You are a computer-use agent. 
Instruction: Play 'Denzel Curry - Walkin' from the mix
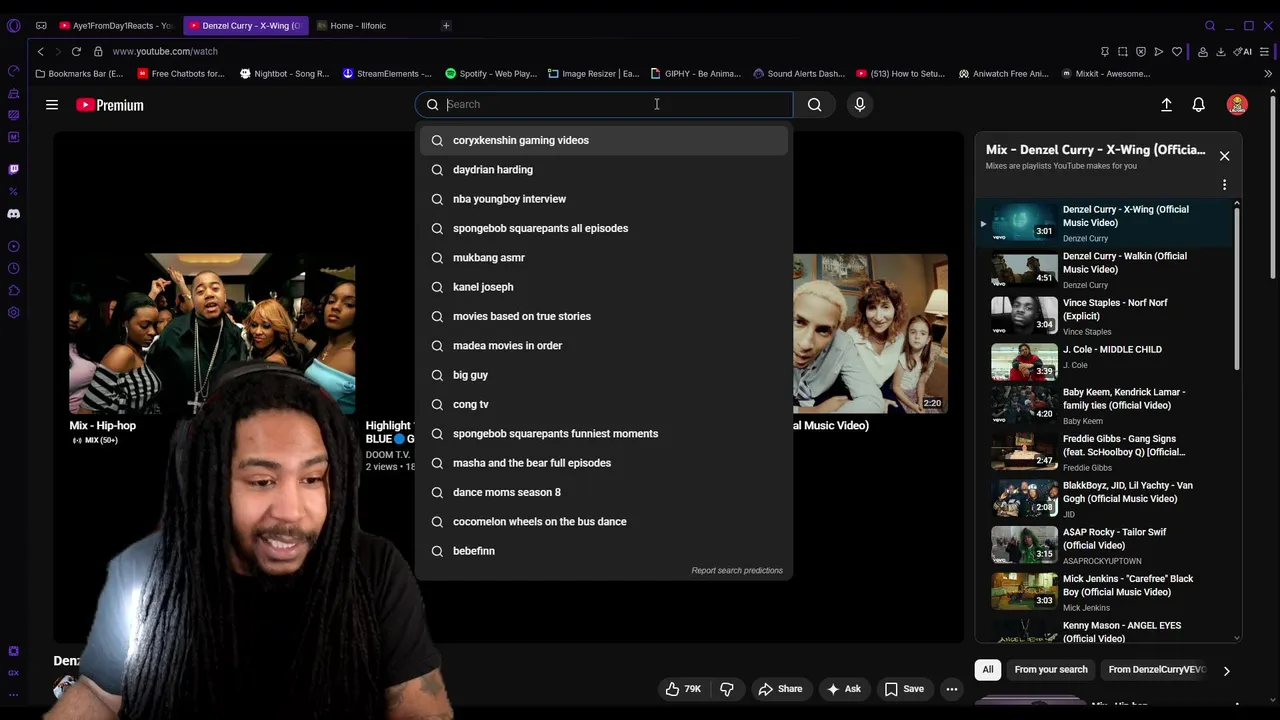pos(1104,269)
